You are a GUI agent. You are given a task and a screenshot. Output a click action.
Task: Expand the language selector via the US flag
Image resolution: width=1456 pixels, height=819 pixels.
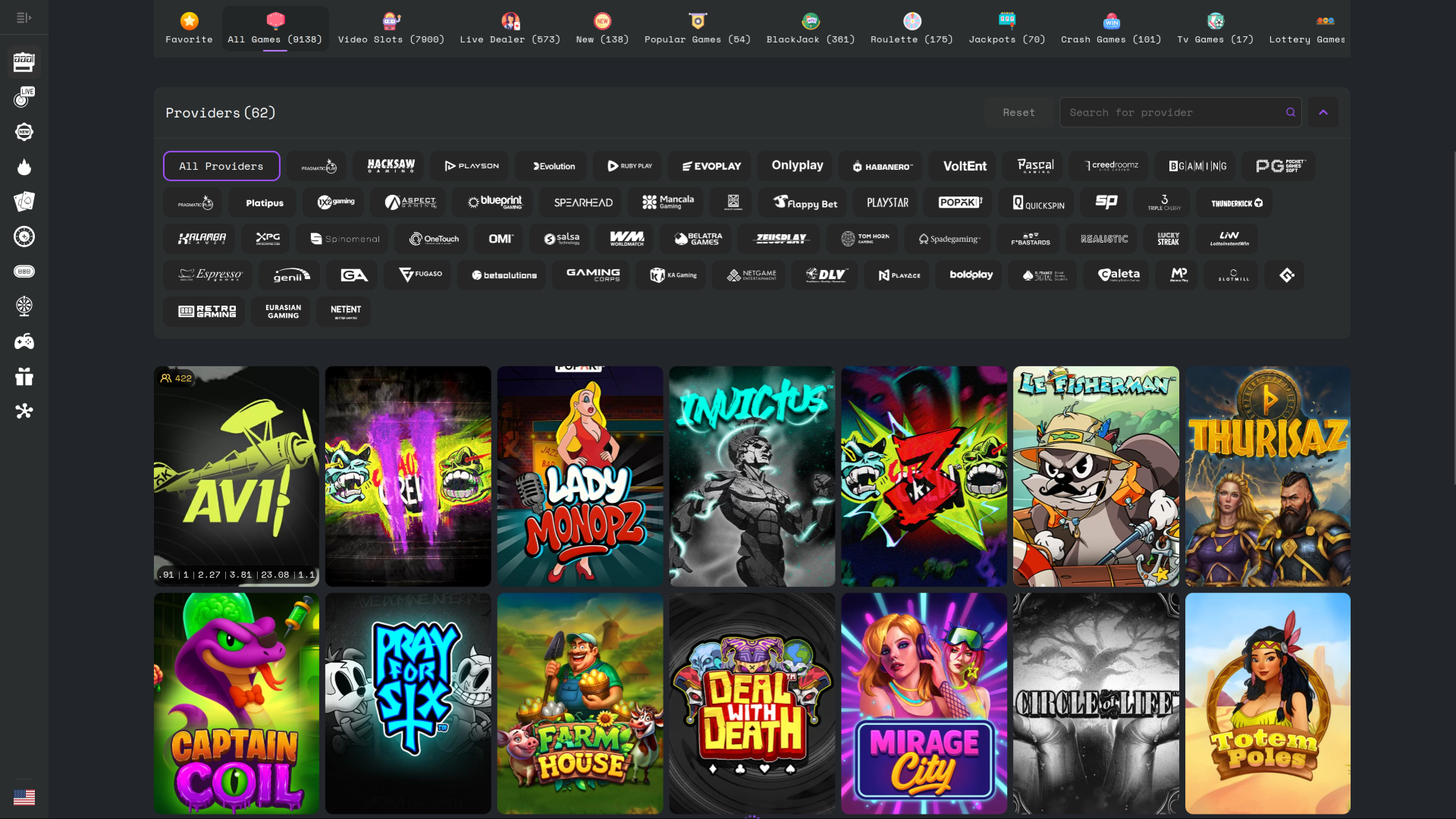click(x=24, y=797)
